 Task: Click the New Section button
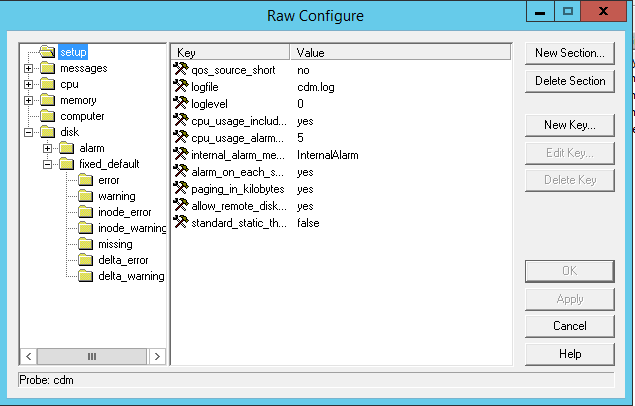tap(569, 53)
